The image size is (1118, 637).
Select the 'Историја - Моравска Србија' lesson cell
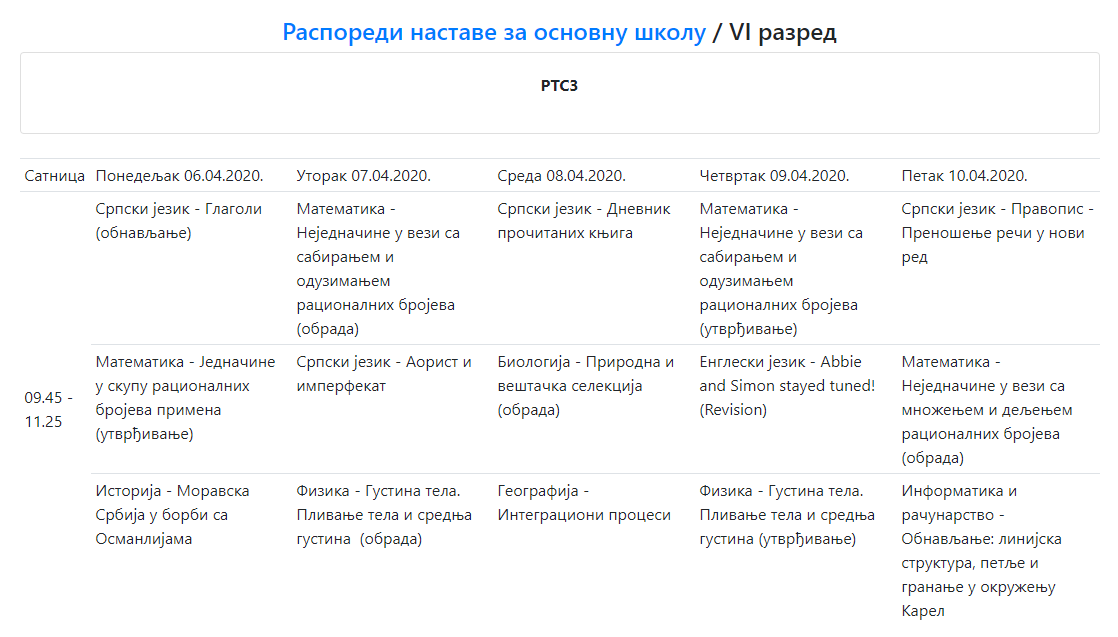[x=172, y=515]
